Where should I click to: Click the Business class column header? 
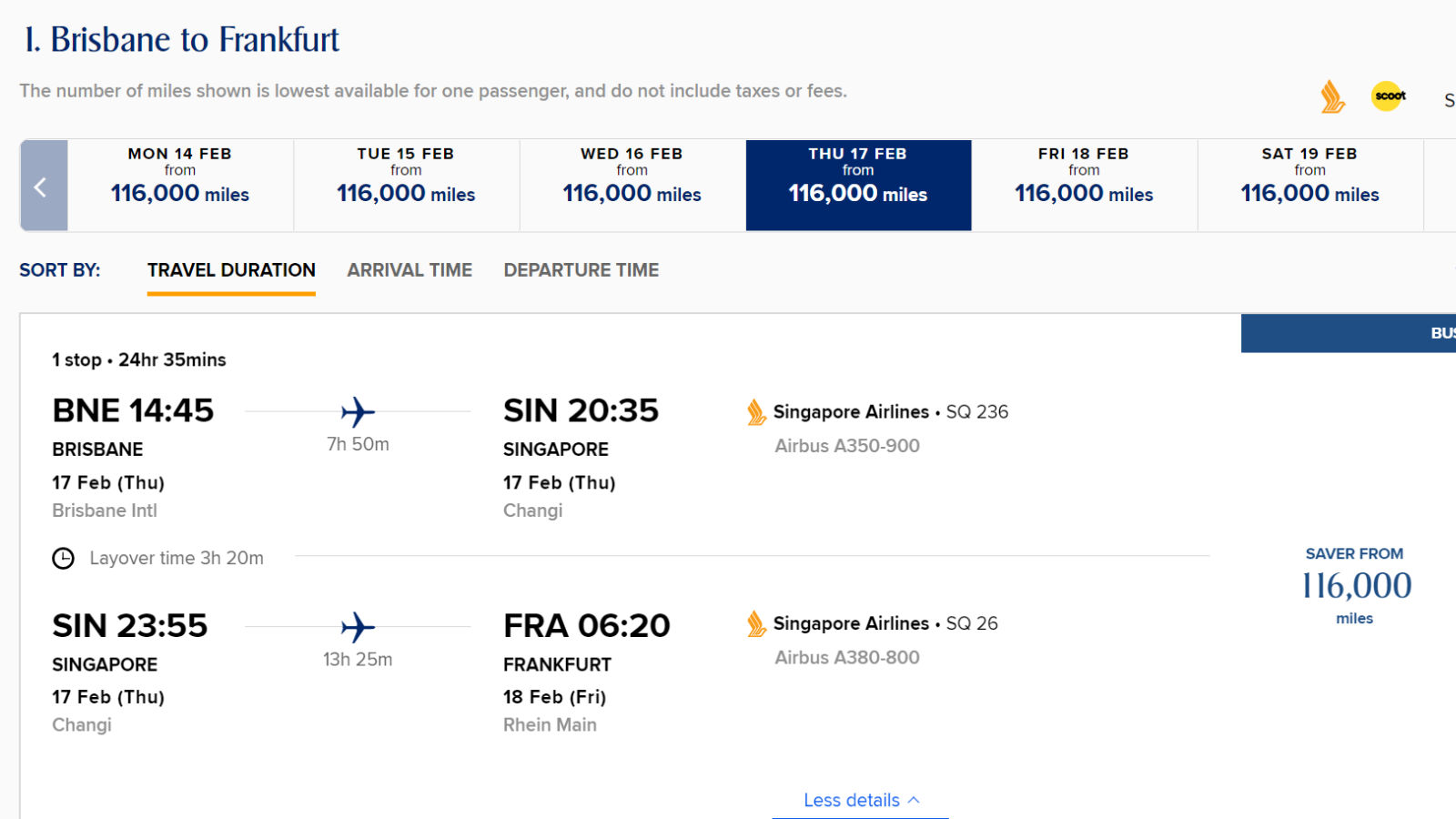coord(1349,333)
